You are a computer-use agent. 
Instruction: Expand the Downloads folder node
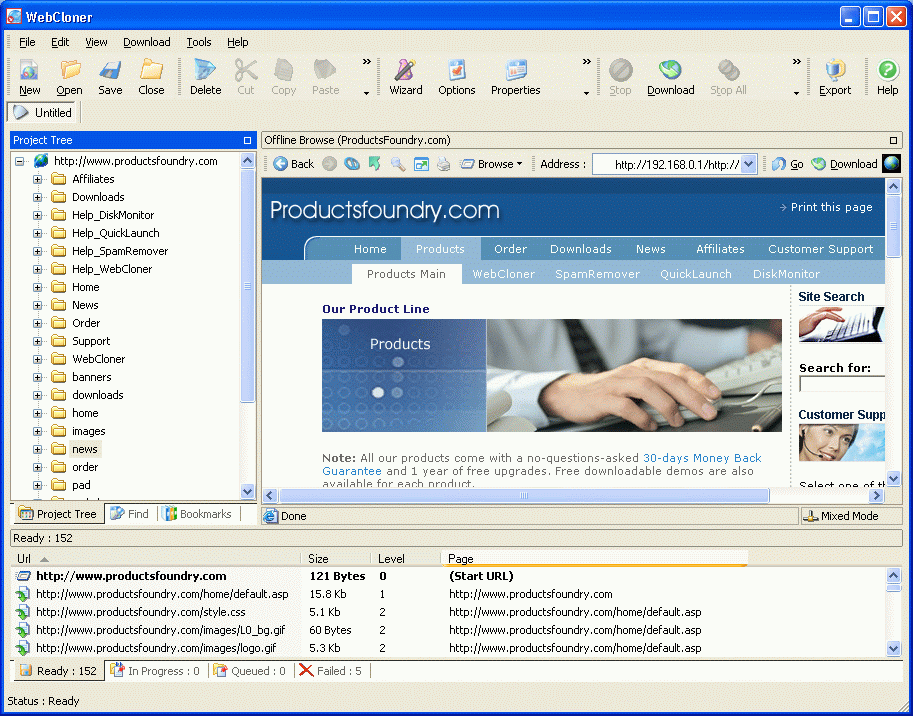click(x=37, y=197)
